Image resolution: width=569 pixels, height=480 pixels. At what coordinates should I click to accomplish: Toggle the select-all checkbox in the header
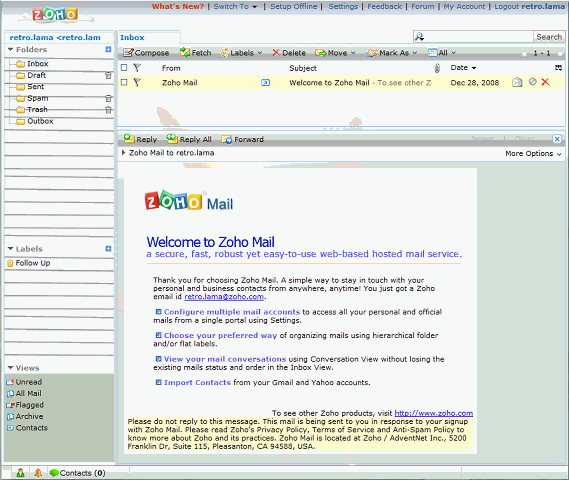click(124, 67)
